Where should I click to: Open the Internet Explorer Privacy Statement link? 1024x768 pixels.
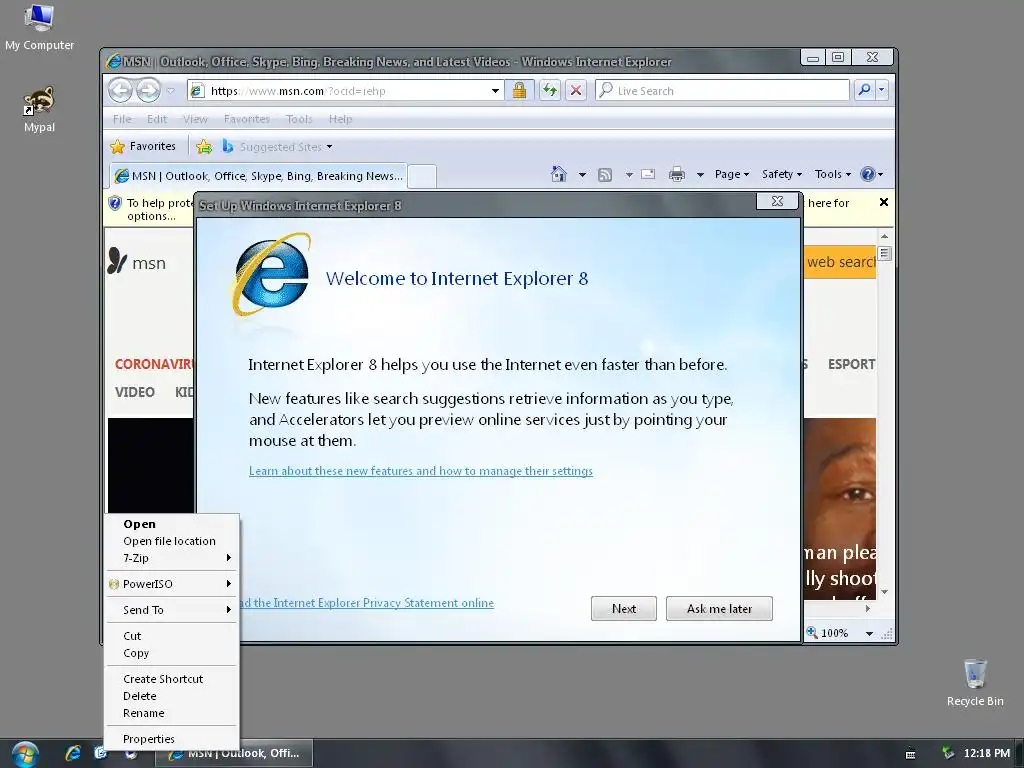367,603
